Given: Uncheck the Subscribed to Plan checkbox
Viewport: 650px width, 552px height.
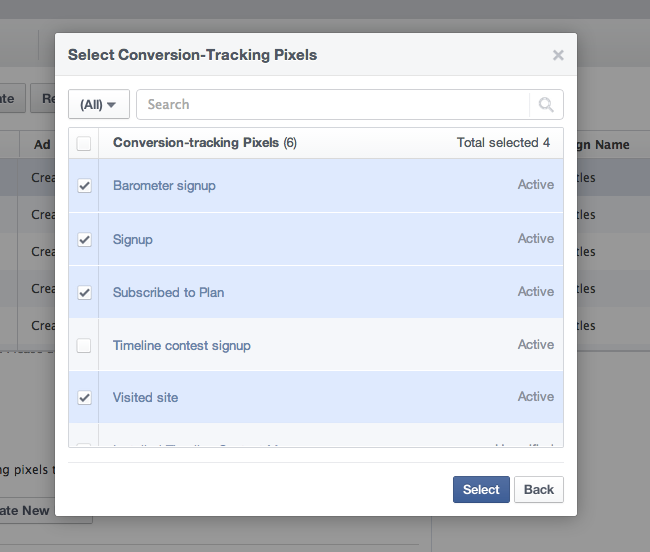Looking at the screenshot, I should 84,293.
